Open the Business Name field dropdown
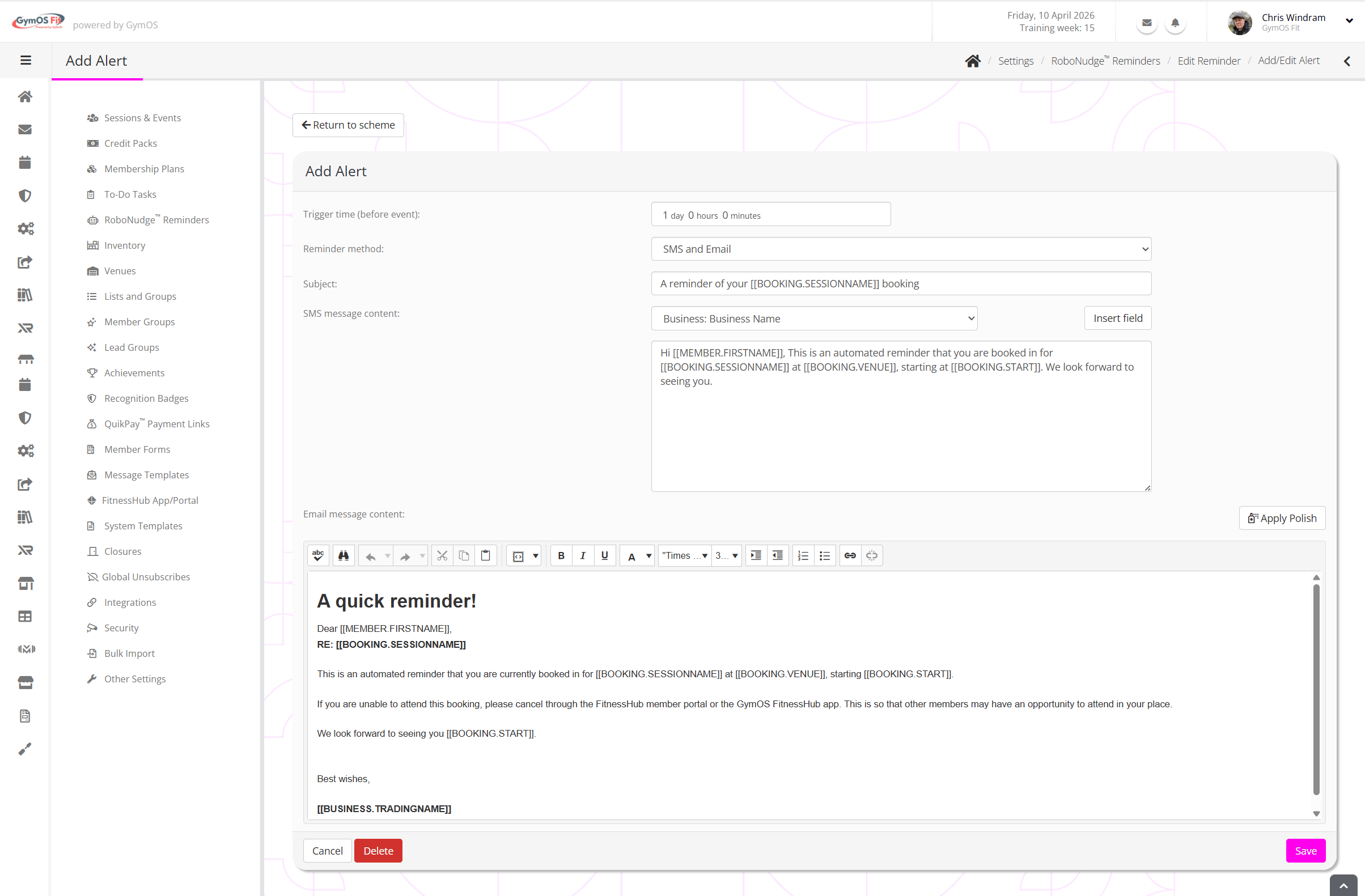 pos(814,319)
